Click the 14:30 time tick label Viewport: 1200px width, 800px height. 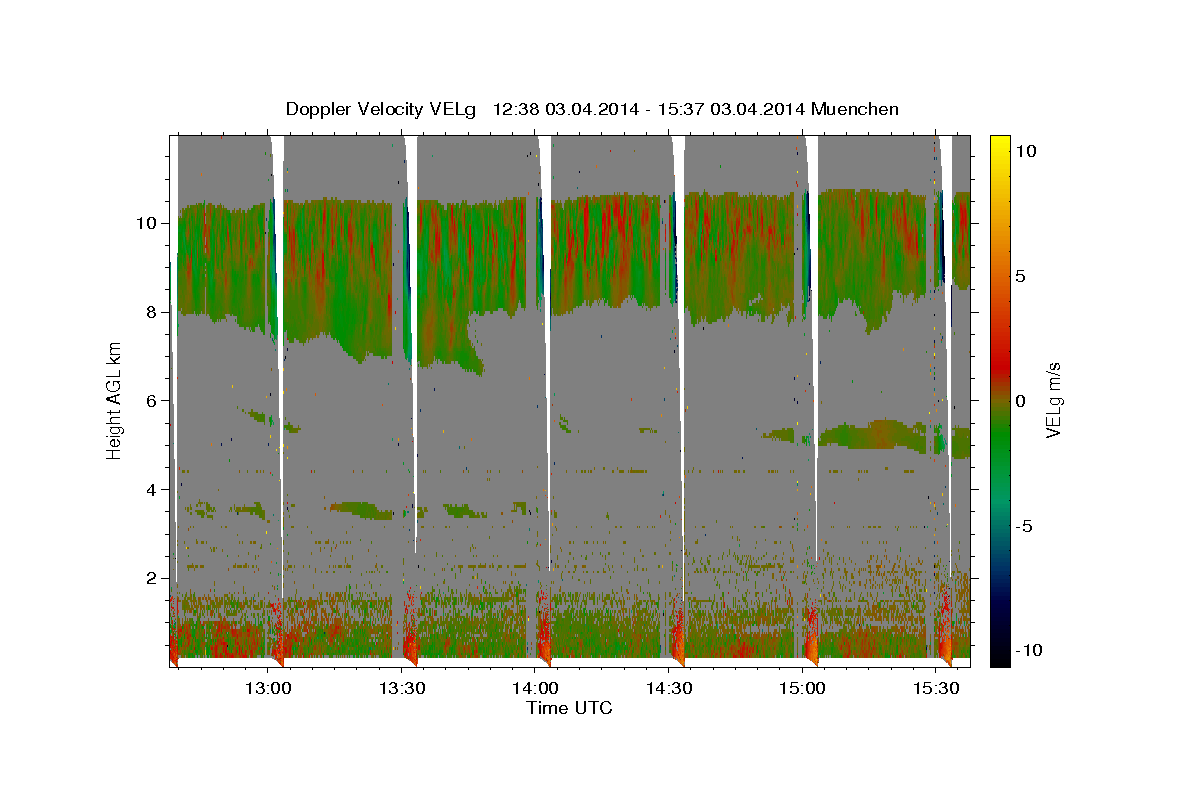click(x=669, y=688)
